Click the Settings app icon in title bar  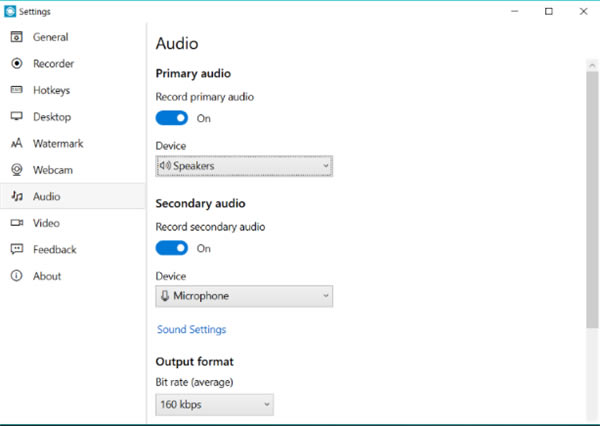(10, 12)
